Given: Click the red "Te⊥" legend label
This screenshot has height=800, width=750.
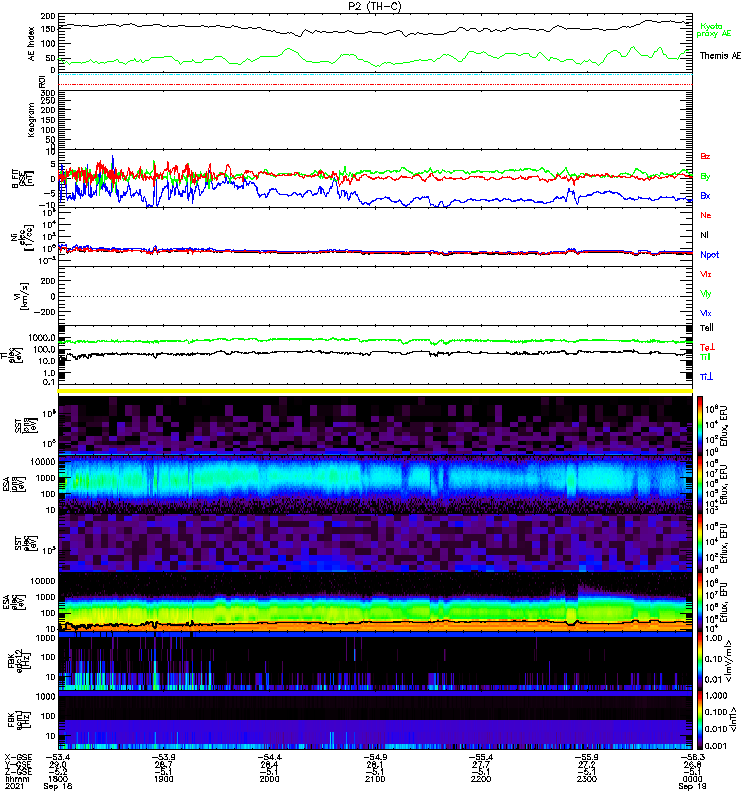Looking at the screenshot, I should point(707,347).
